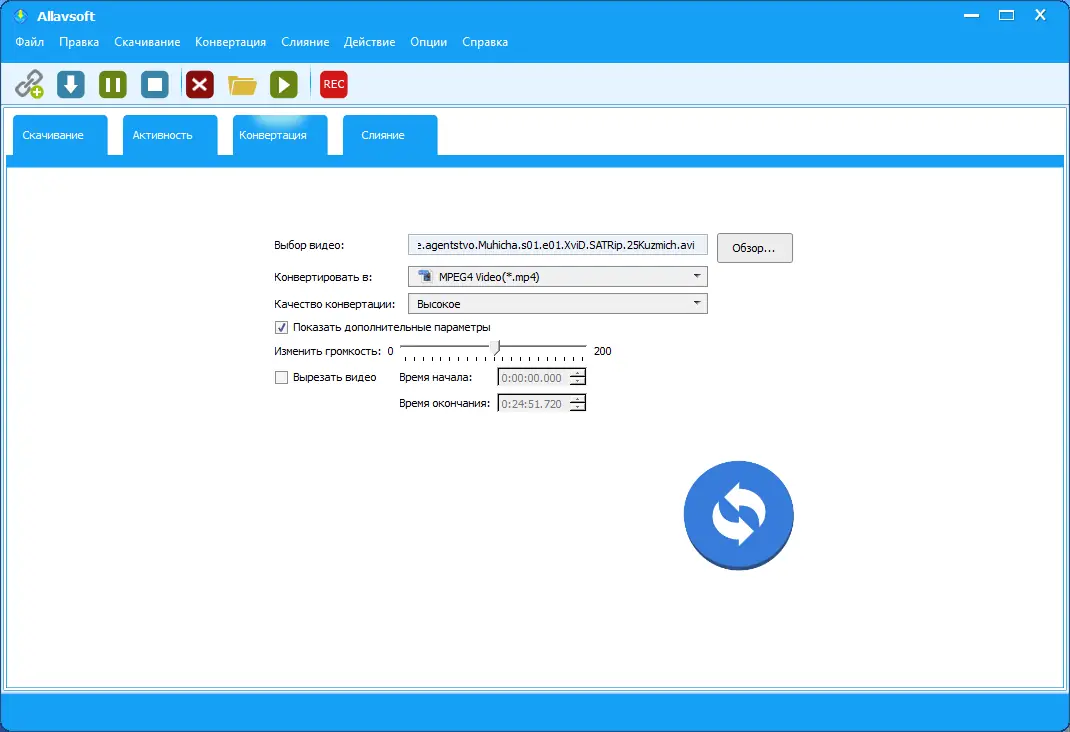The image size is (1070, 732).
Task: Open the Скачивание menu in menu bar
Action: point(147,42)
